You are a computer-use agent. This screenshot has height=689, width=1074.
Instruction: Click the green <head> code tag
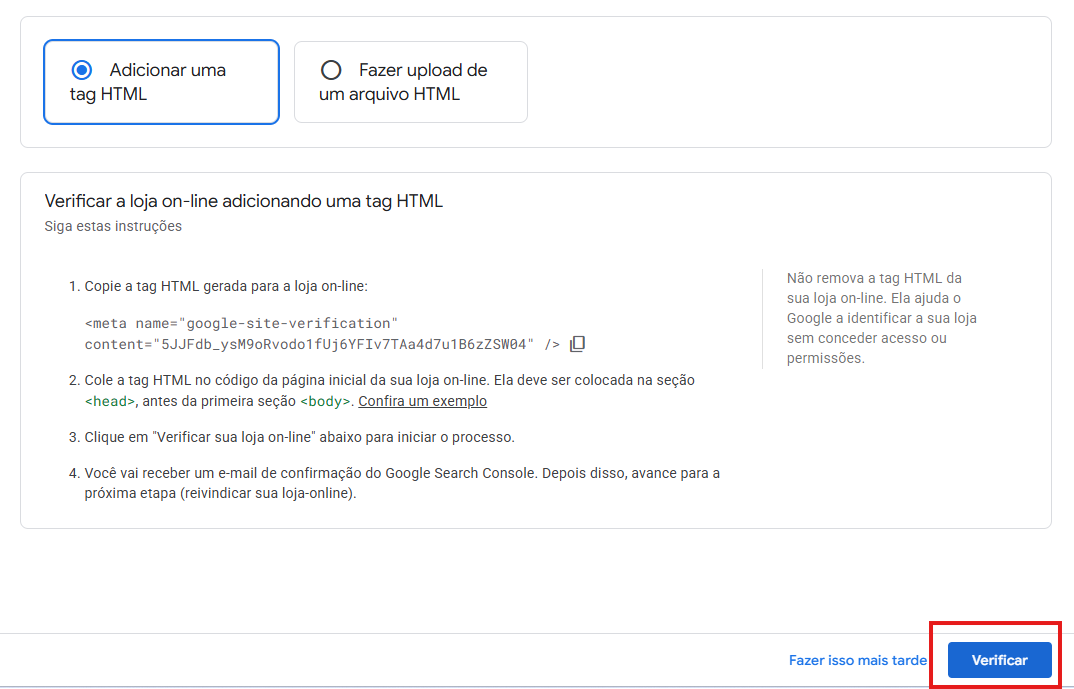point(110,401)
